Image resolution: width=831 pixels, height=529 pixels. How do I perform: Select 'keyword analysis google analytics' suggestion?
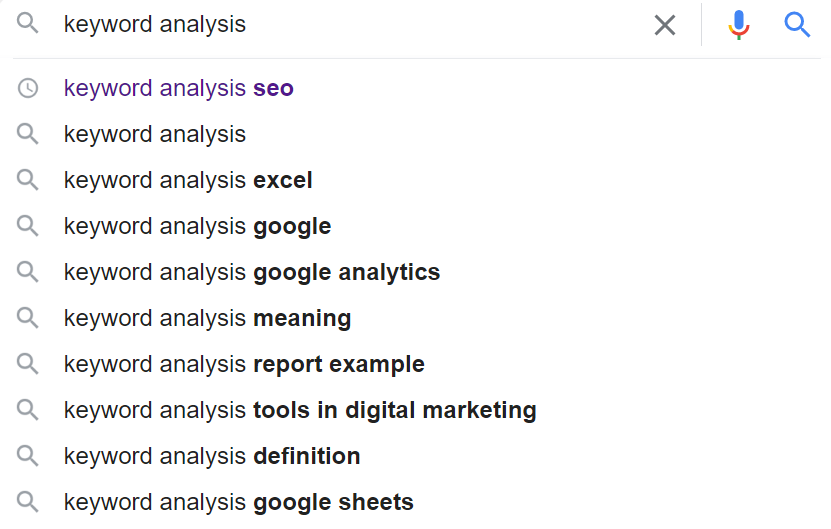pos(251,272)
